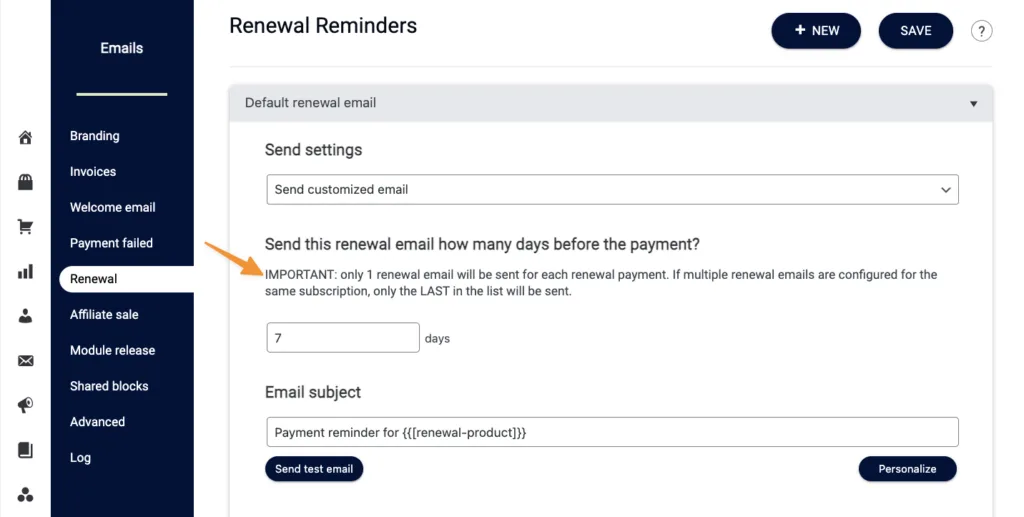Open the megaphone marketing icon
This screenshot has height=517, width=1024.
(x=25, y=405)
